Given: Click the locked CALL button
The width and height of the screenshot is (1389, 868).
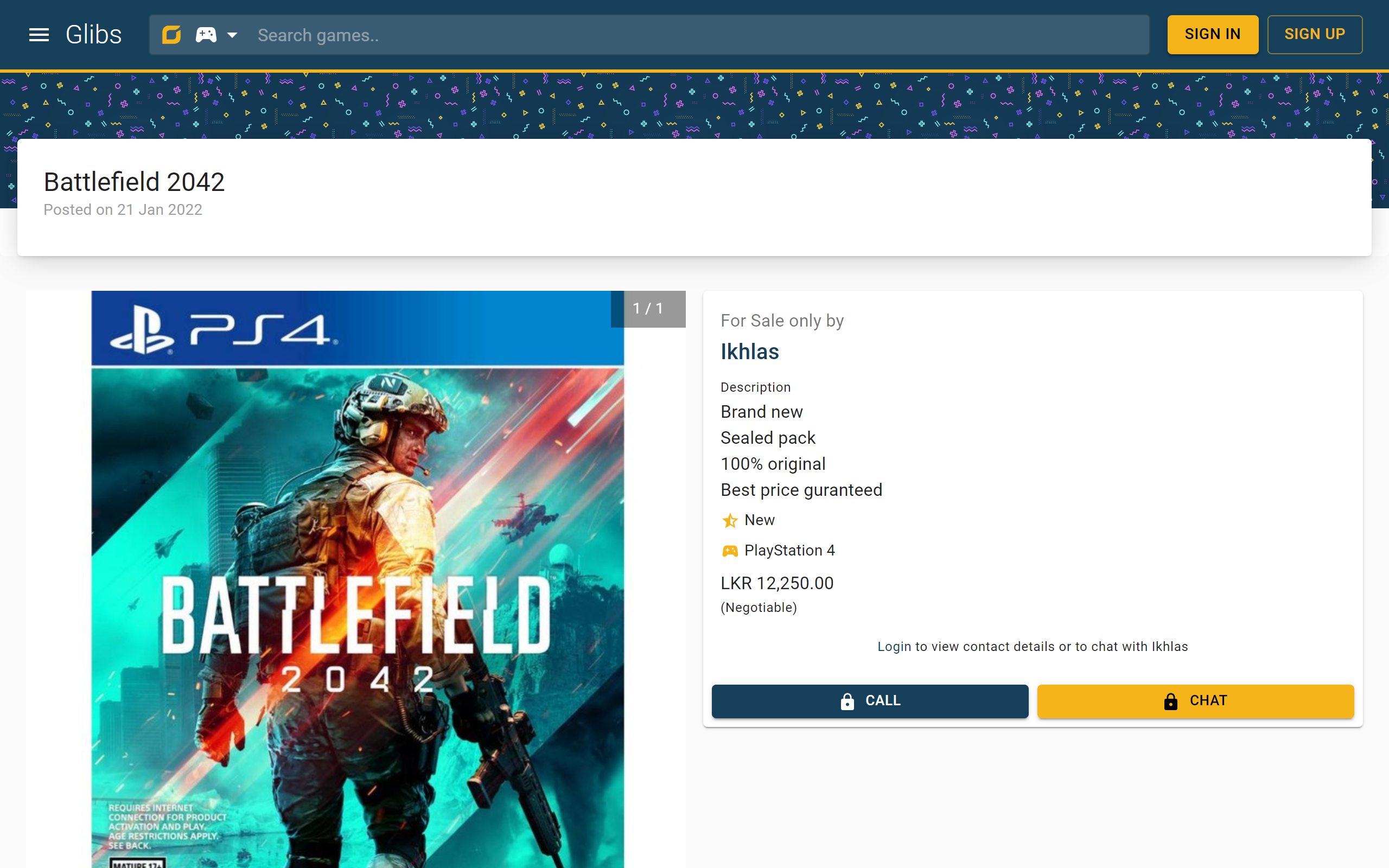Looking at the screenshot, I should tap(870, 701).
